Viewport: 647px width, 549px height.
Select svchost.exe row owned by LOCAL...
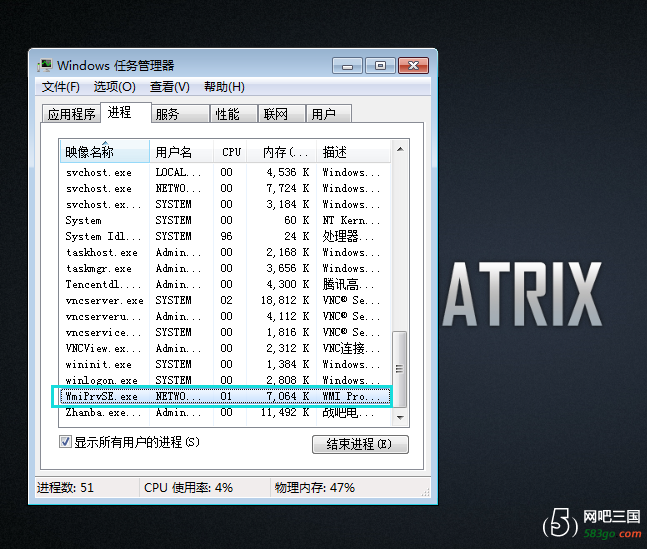pos(225,173)
